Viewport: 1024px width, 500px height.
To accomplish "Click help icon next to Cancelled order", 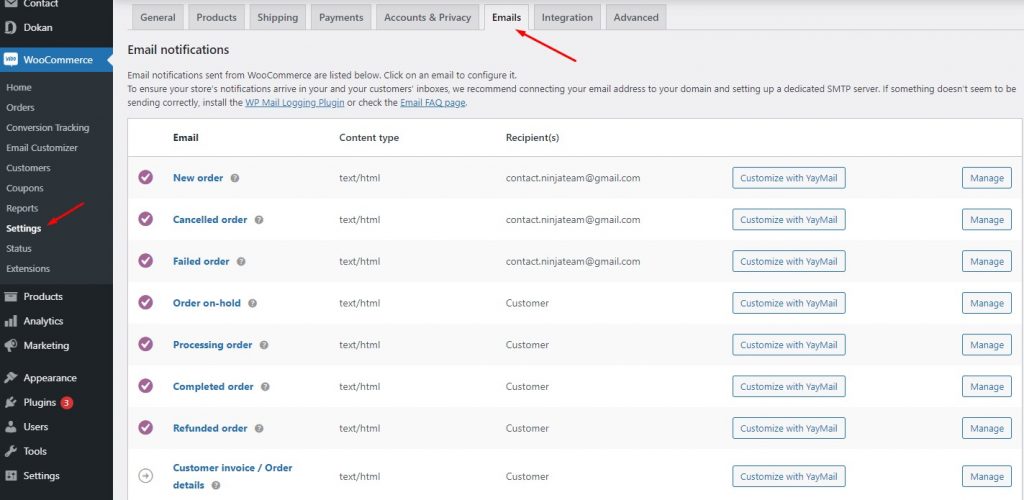I will point(258,220).
